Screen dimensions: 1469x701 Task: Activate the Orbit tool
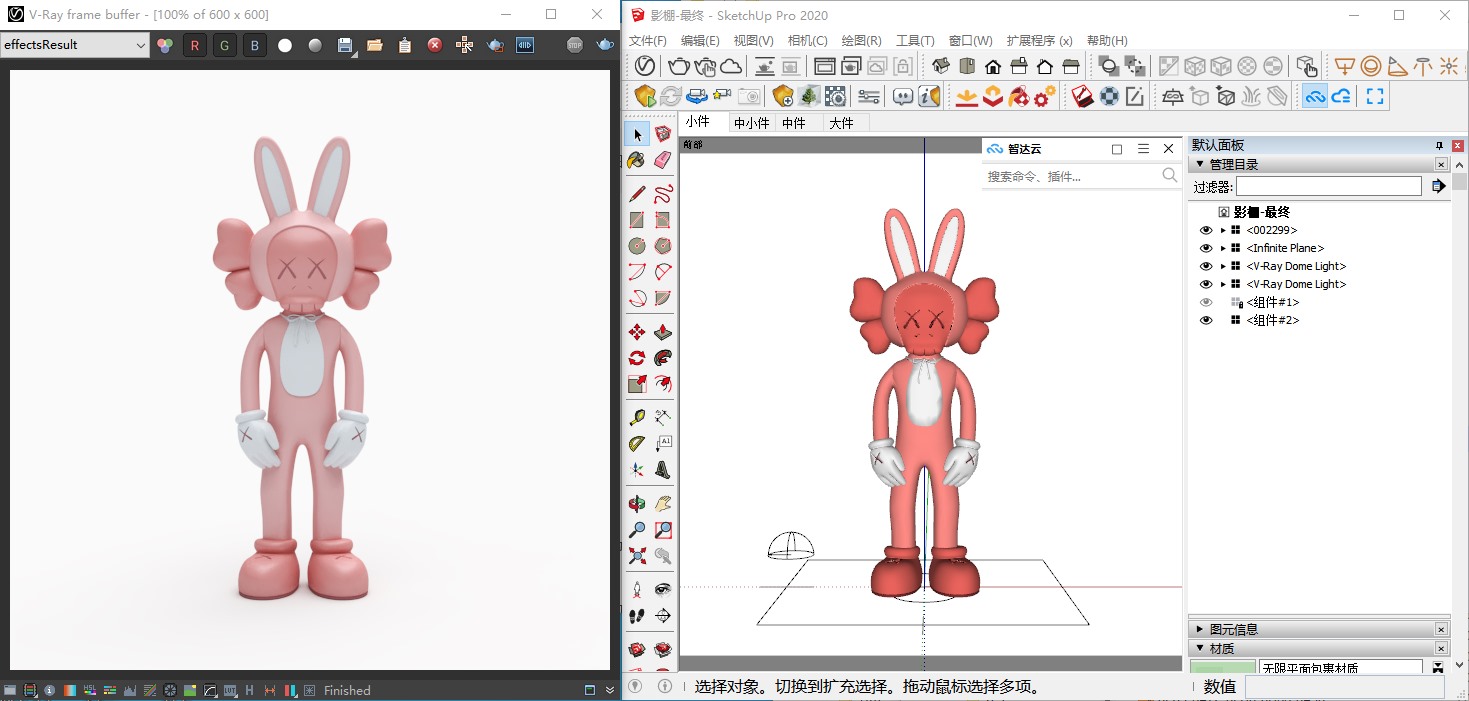(x=637, y=503)
